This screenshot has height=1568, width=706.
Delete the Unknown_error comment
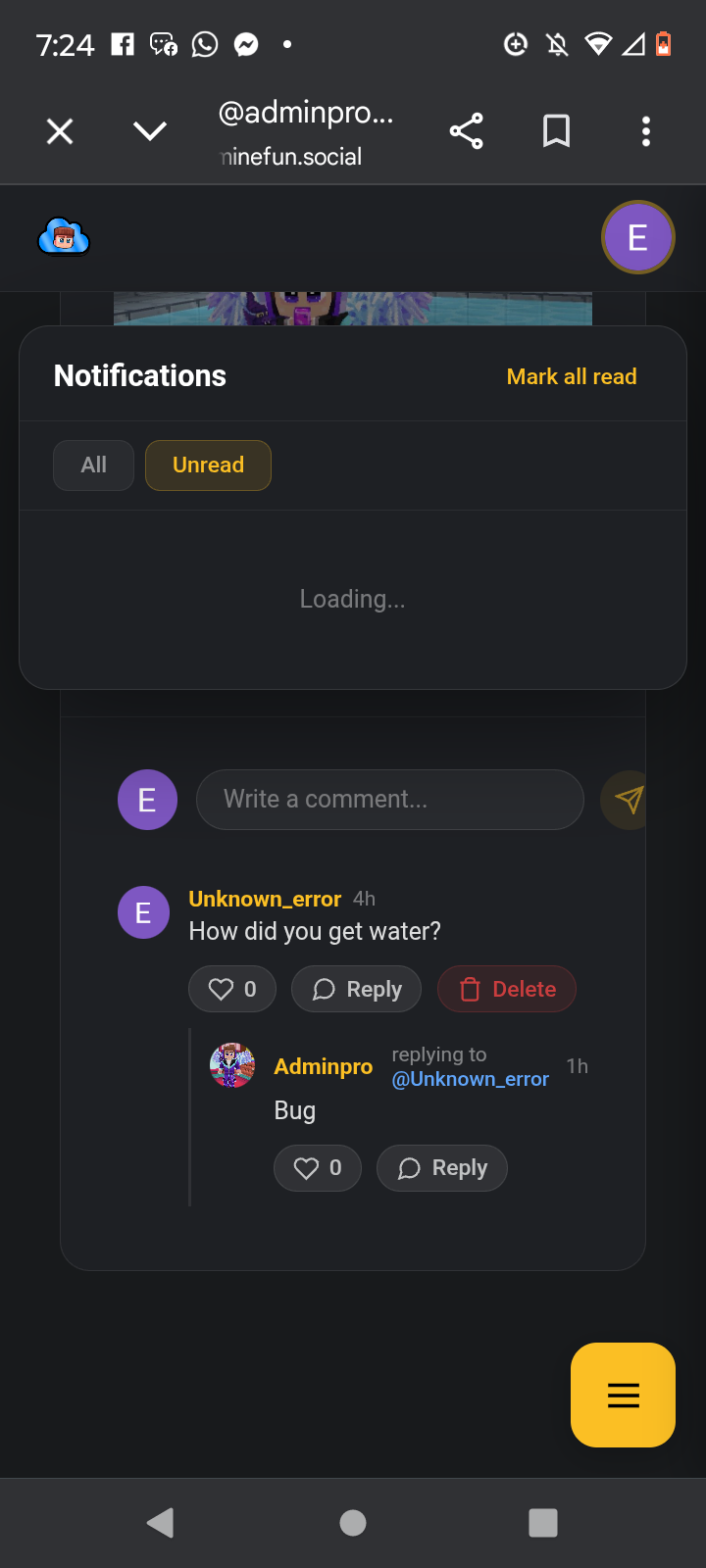[507, 989]
